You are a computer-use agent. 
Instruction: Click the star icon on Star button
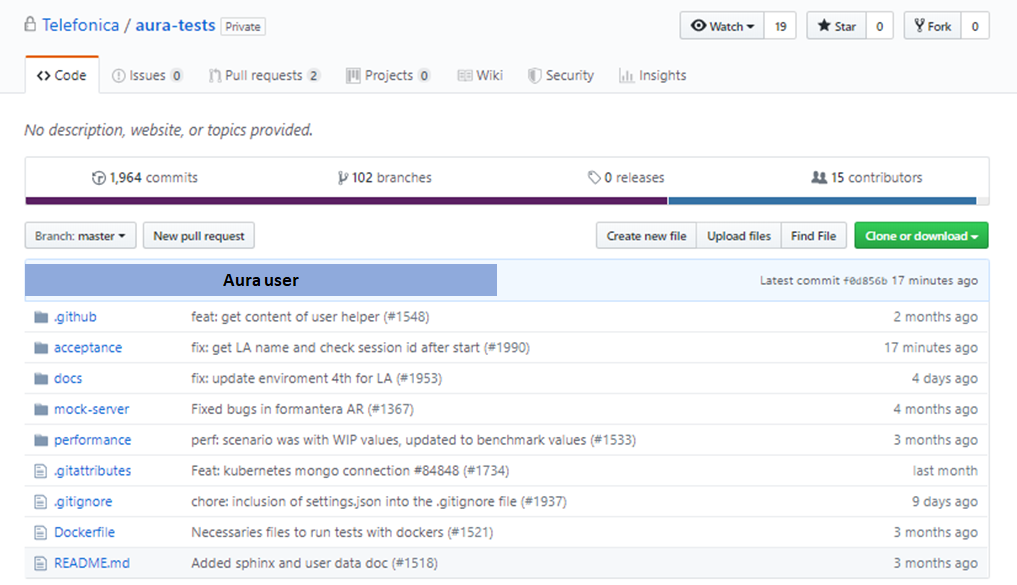click(824, 26)
